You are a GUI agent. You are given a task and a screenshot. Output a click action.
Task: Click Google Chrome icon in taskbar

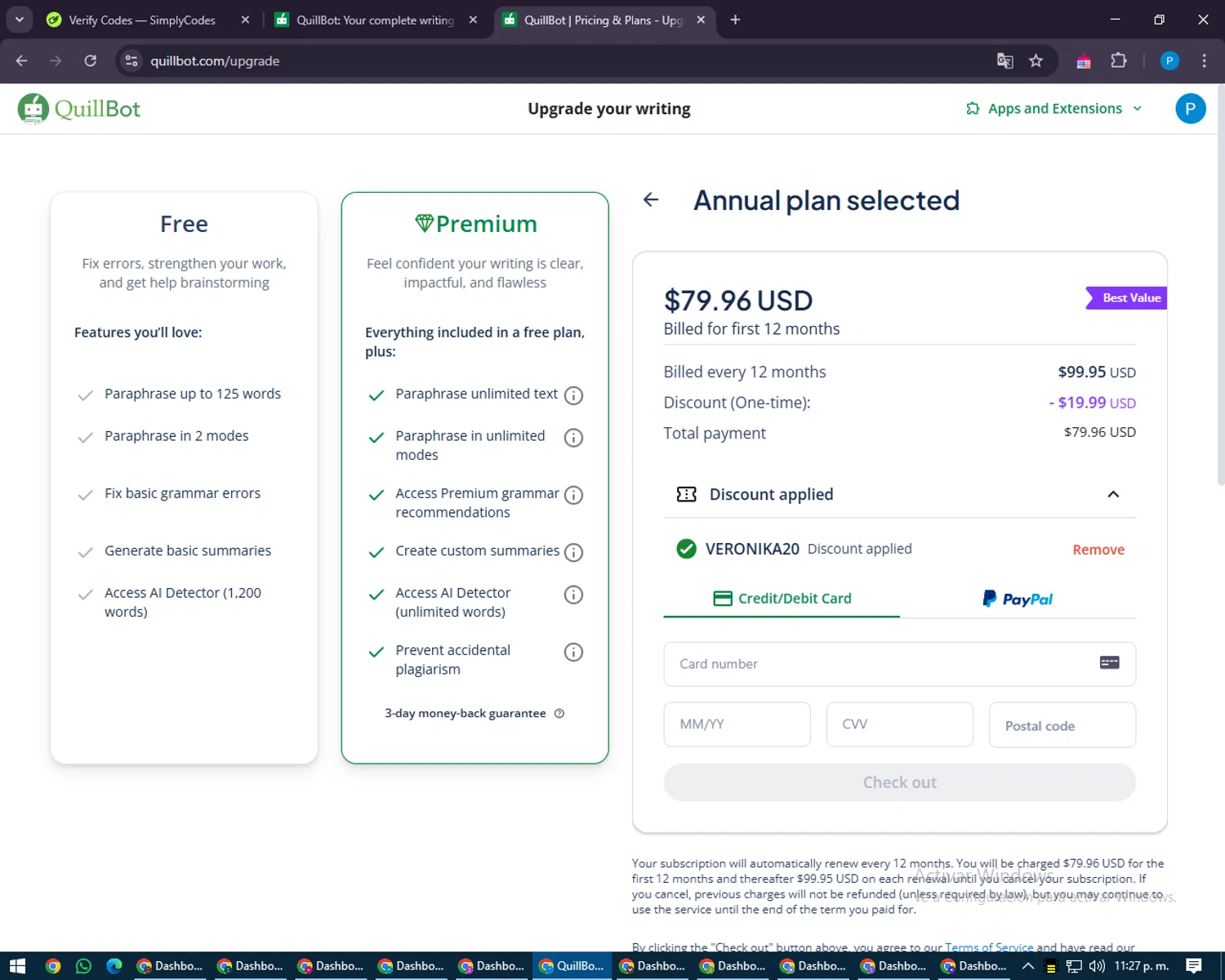(x=52, y=966)
